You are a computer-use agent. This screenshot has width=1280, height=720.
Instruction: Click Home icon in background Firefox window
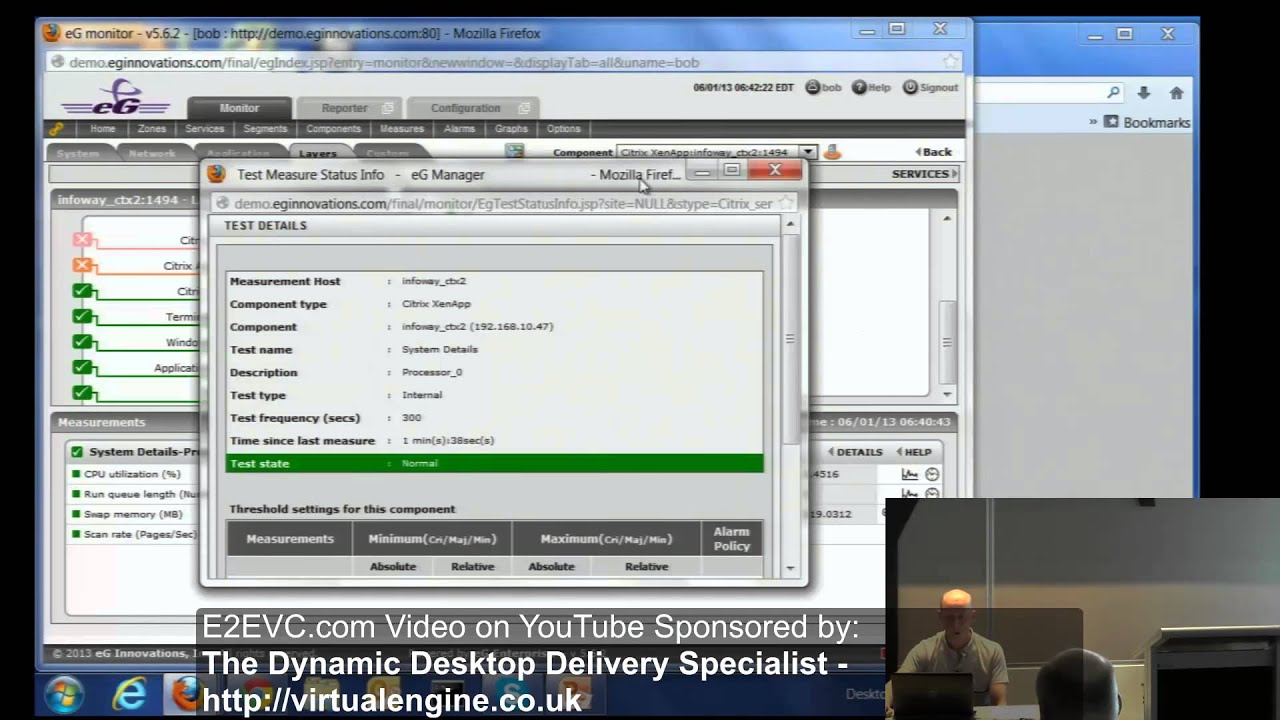point(1176,93)
